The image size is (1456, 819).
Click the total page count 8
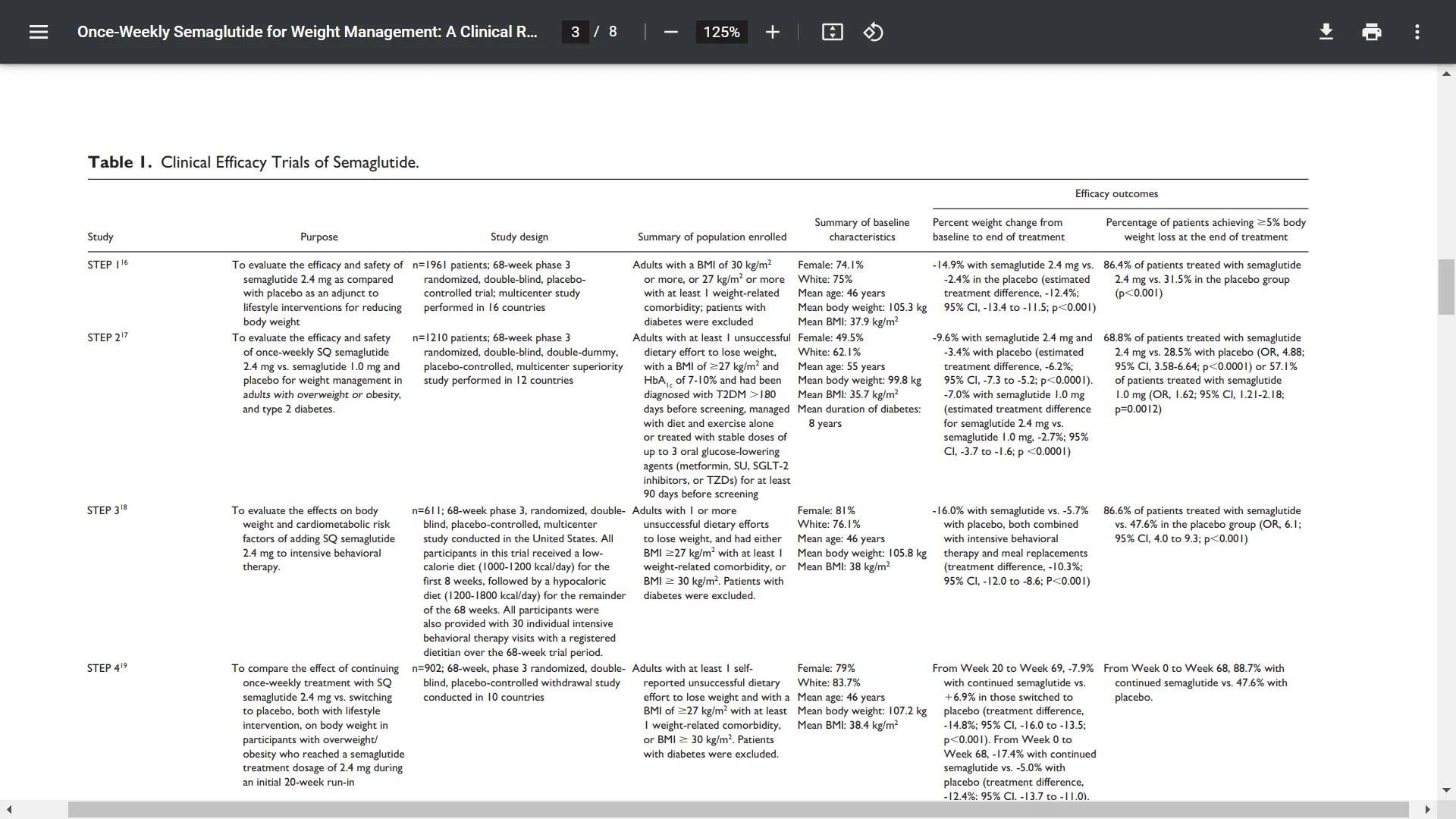pos(613,32)
